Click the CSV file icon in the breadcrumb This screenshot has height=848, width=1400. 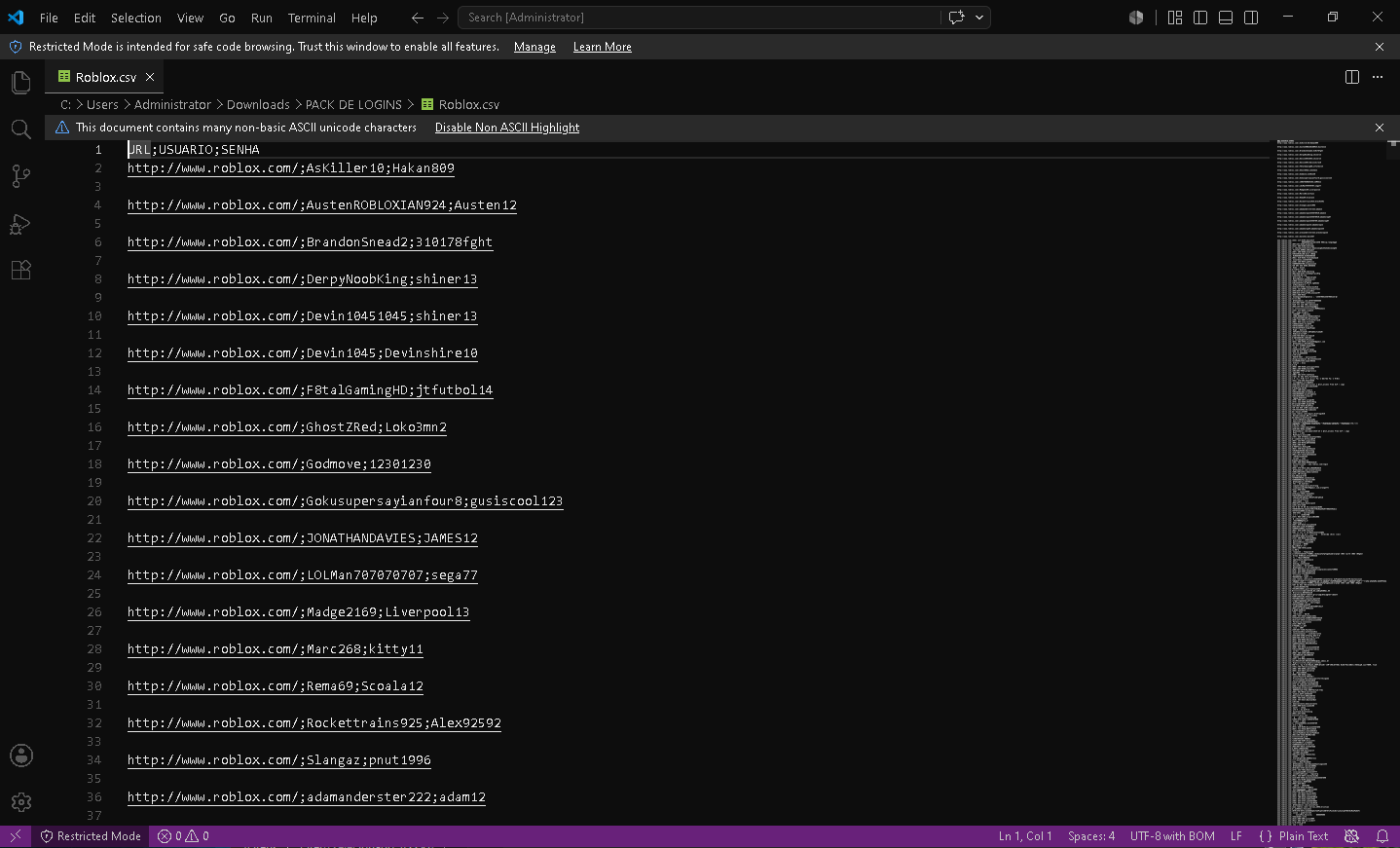(x=427, y=104)
